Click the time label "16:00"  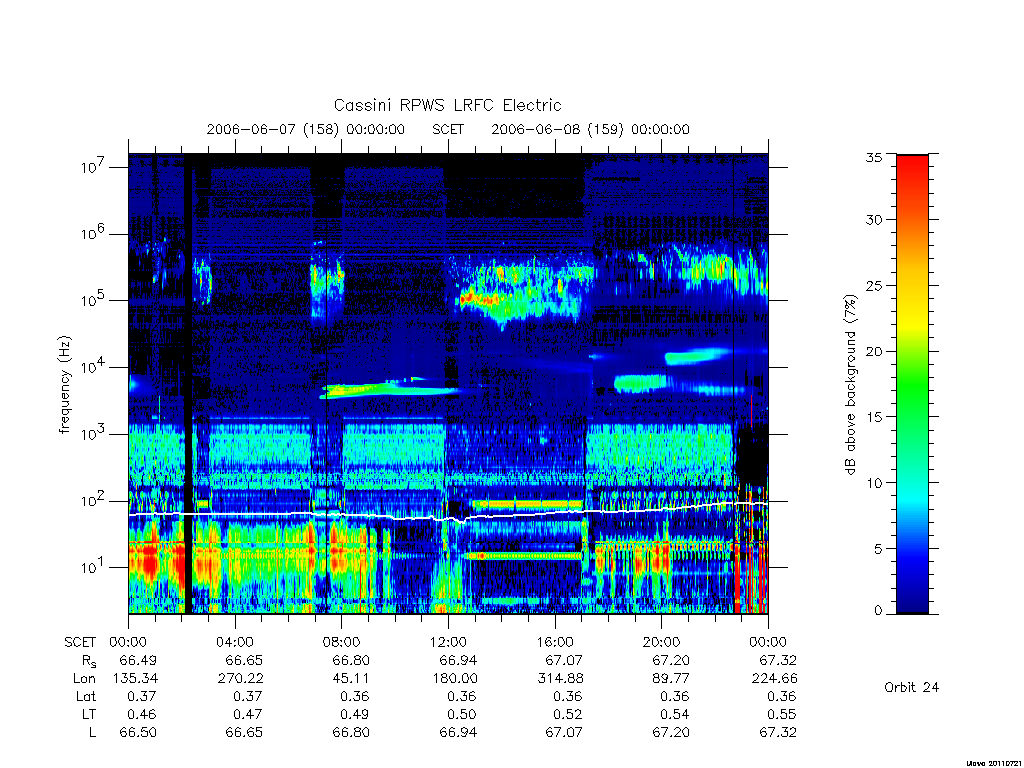coord(554,642)
